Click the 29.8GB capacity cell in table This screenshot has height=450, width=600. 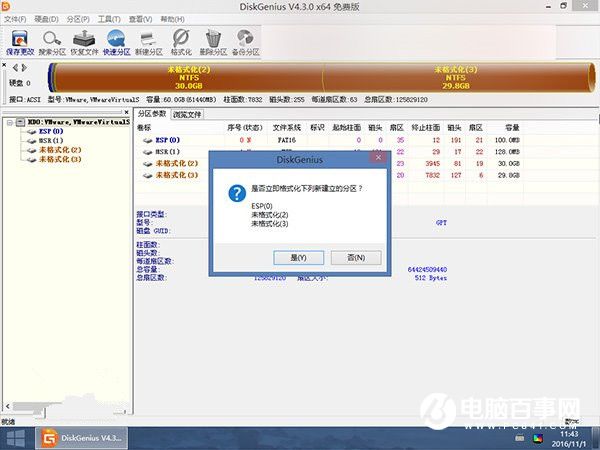pos(509,175)
